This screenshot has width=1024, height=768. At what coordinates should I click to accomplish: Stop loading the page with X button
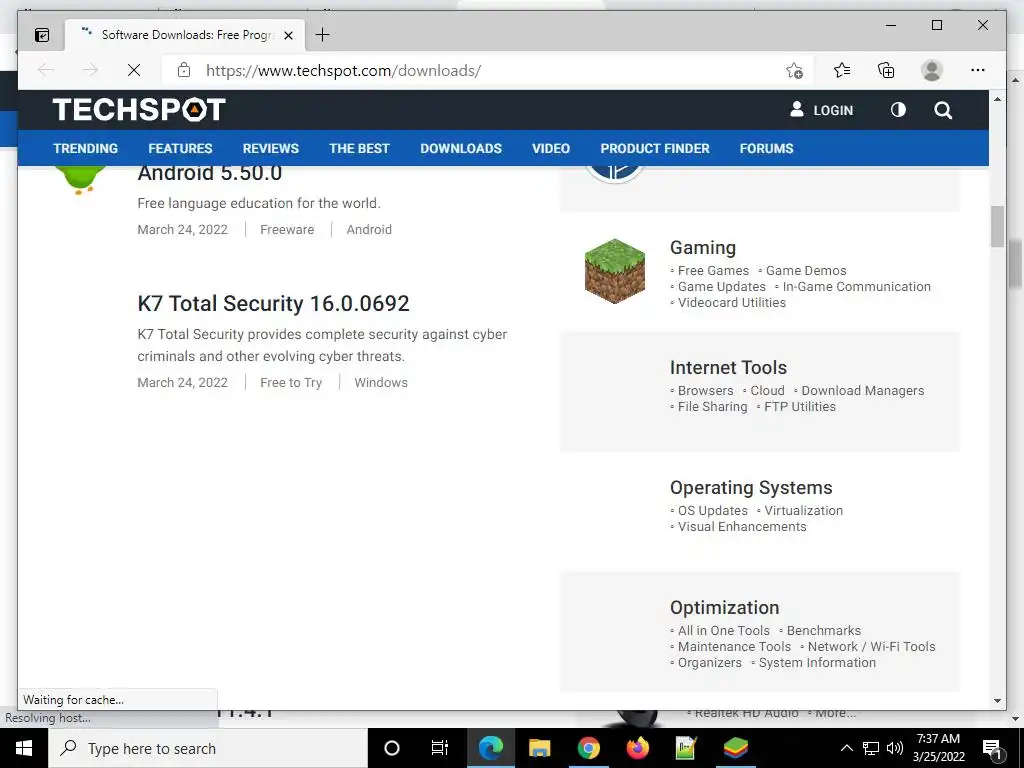134,70
